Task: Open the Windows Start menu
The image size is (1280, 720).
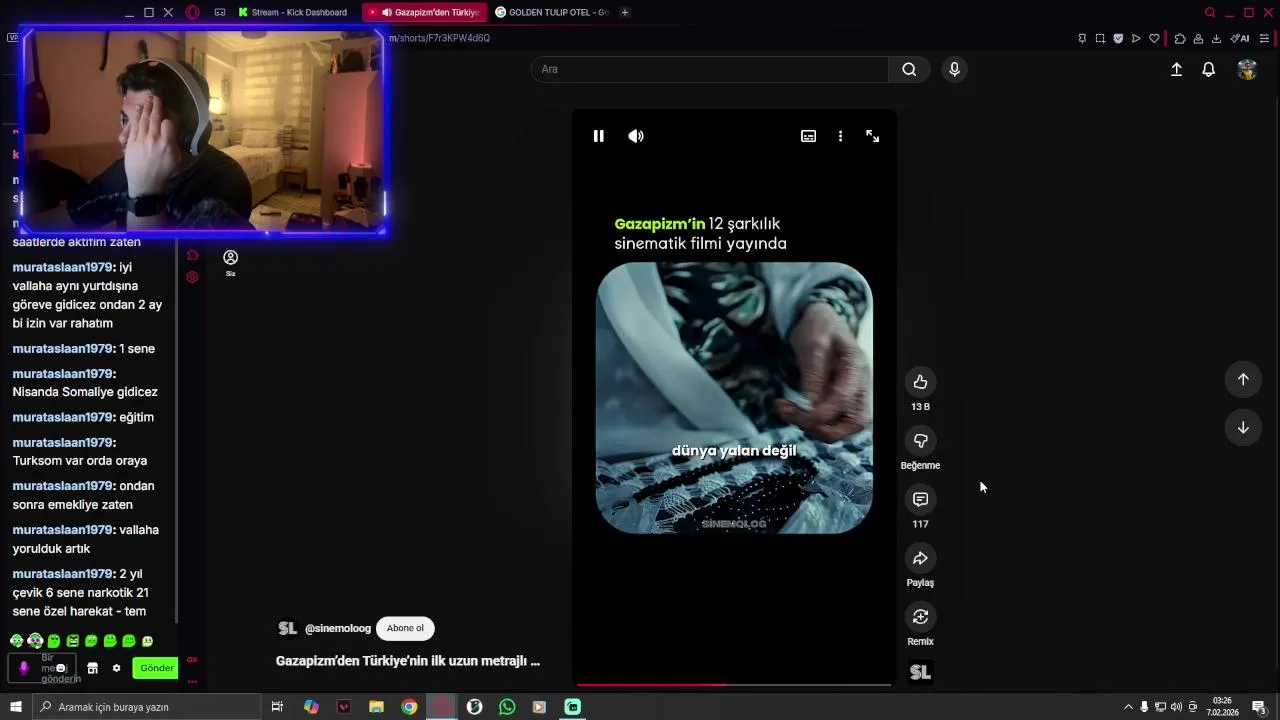Action: pos(16,707)
